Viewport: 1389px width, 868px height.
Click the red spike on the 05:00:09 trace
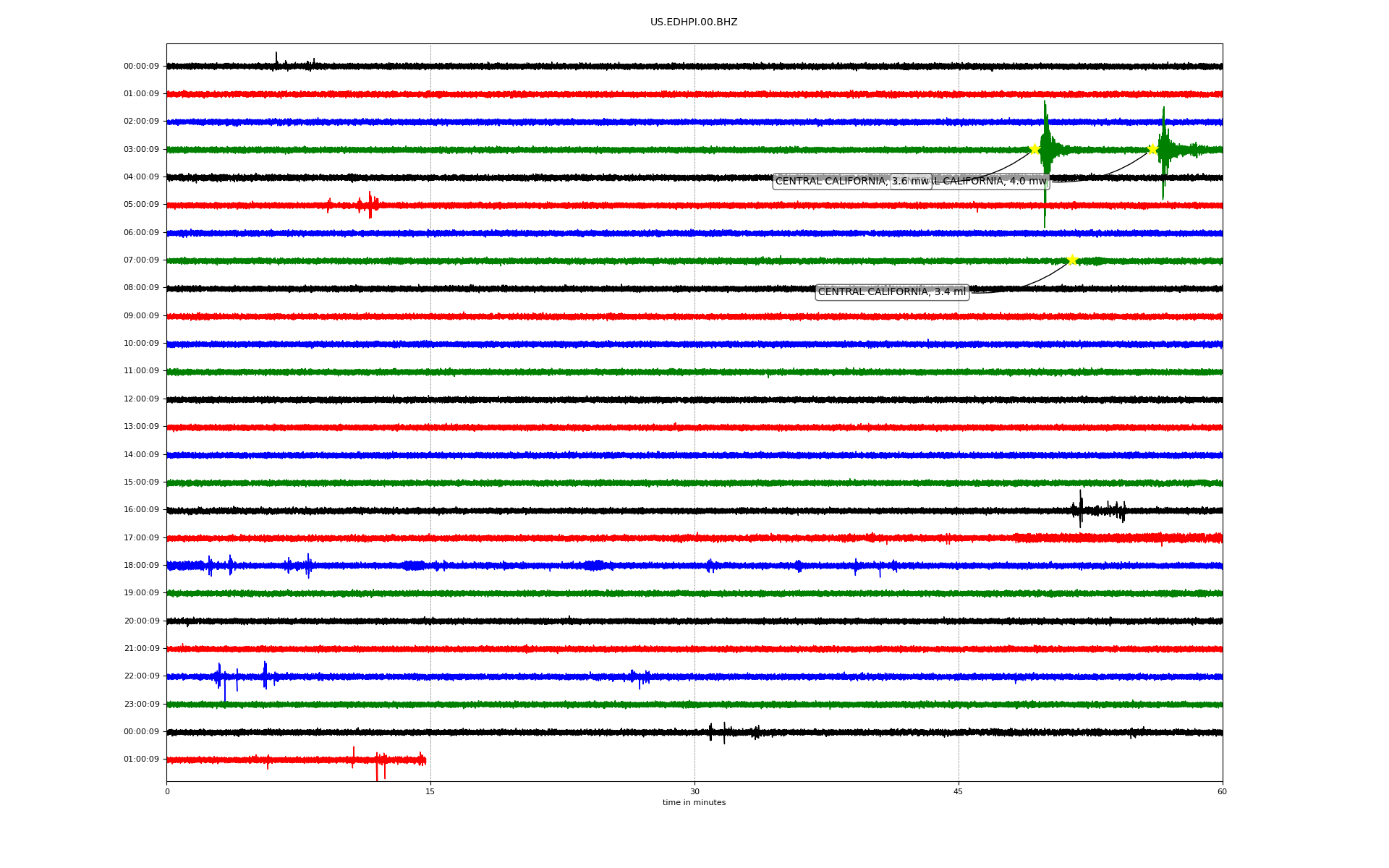[370, 205]
